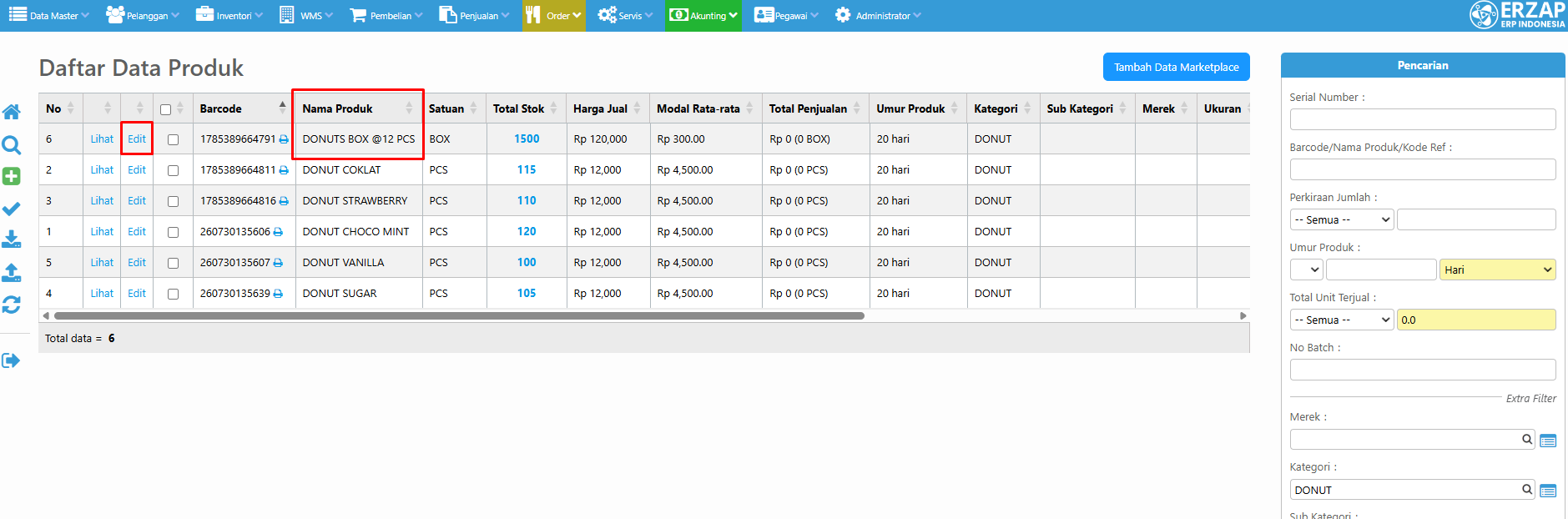Sort by Total Stok column arrows

[553, 108]
